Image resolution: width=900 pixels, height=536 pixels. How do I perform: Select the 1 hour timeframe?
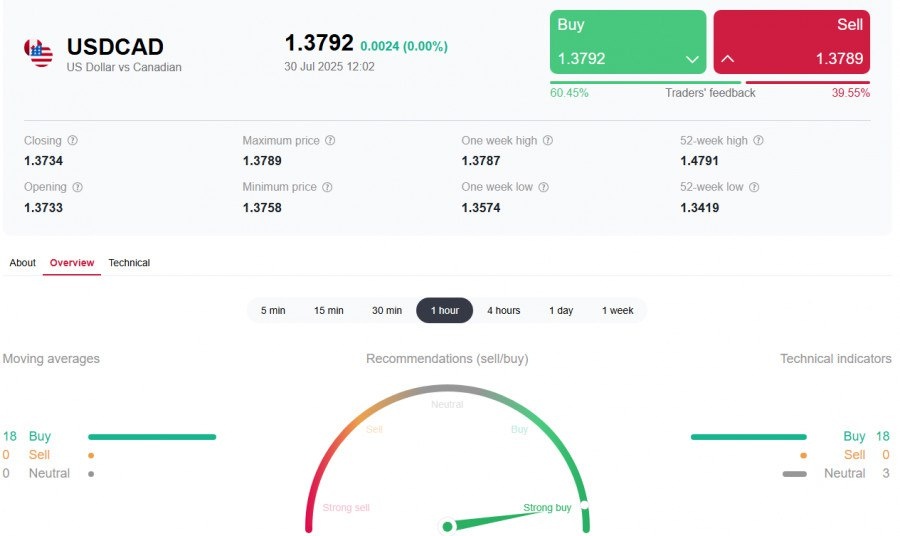click(x=445, y=310)
